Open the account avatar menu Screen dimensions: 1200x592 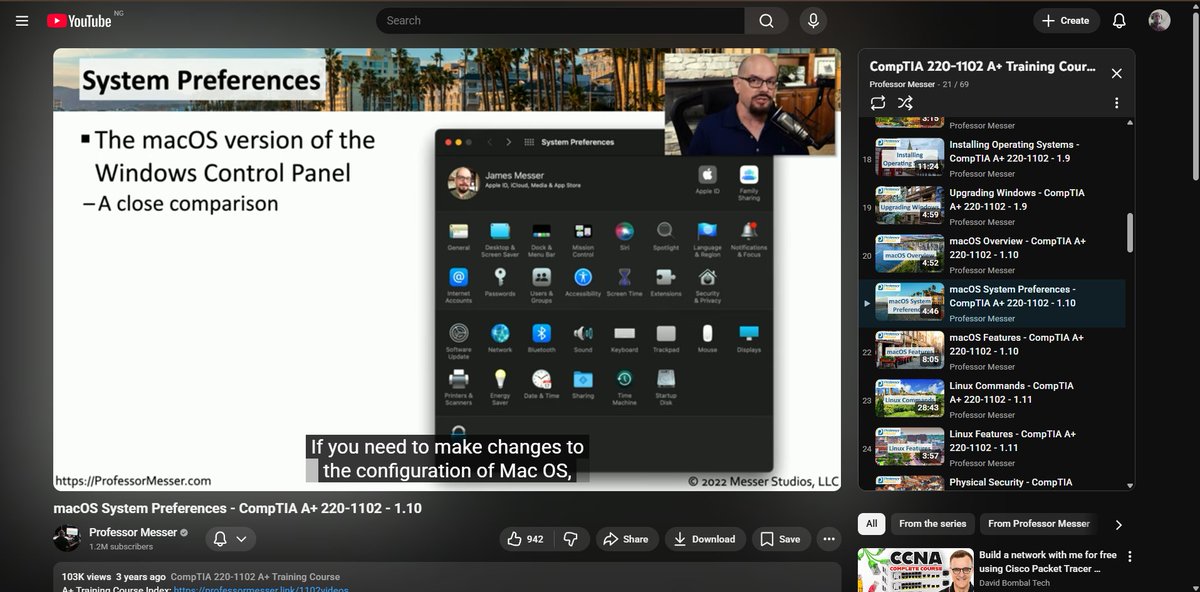(x=1159, y=20)
